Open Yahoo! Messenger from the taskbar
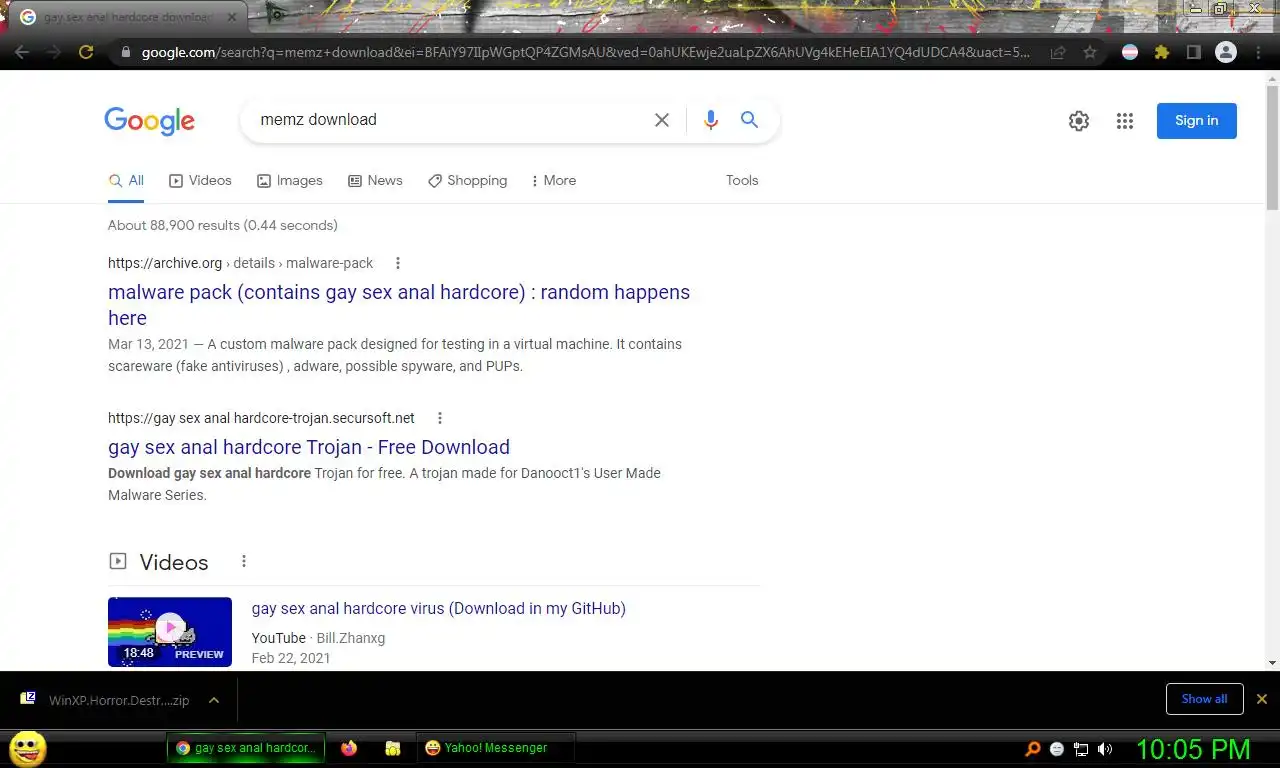The image size is (1280, 768). (x=495, y=748)
